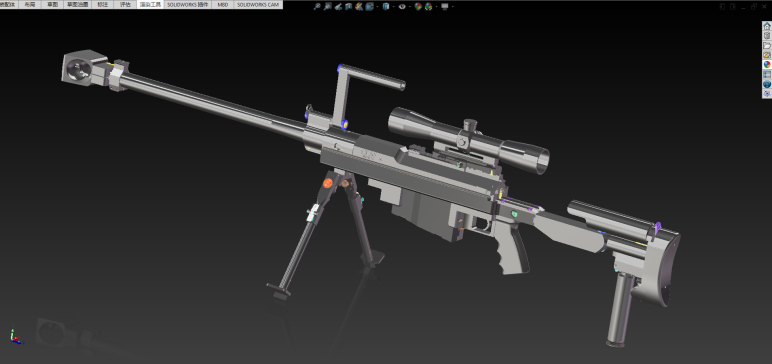772x364 pixels.
Task: Expand the View Settings dropdown arrow
Action: pos(453,6)
